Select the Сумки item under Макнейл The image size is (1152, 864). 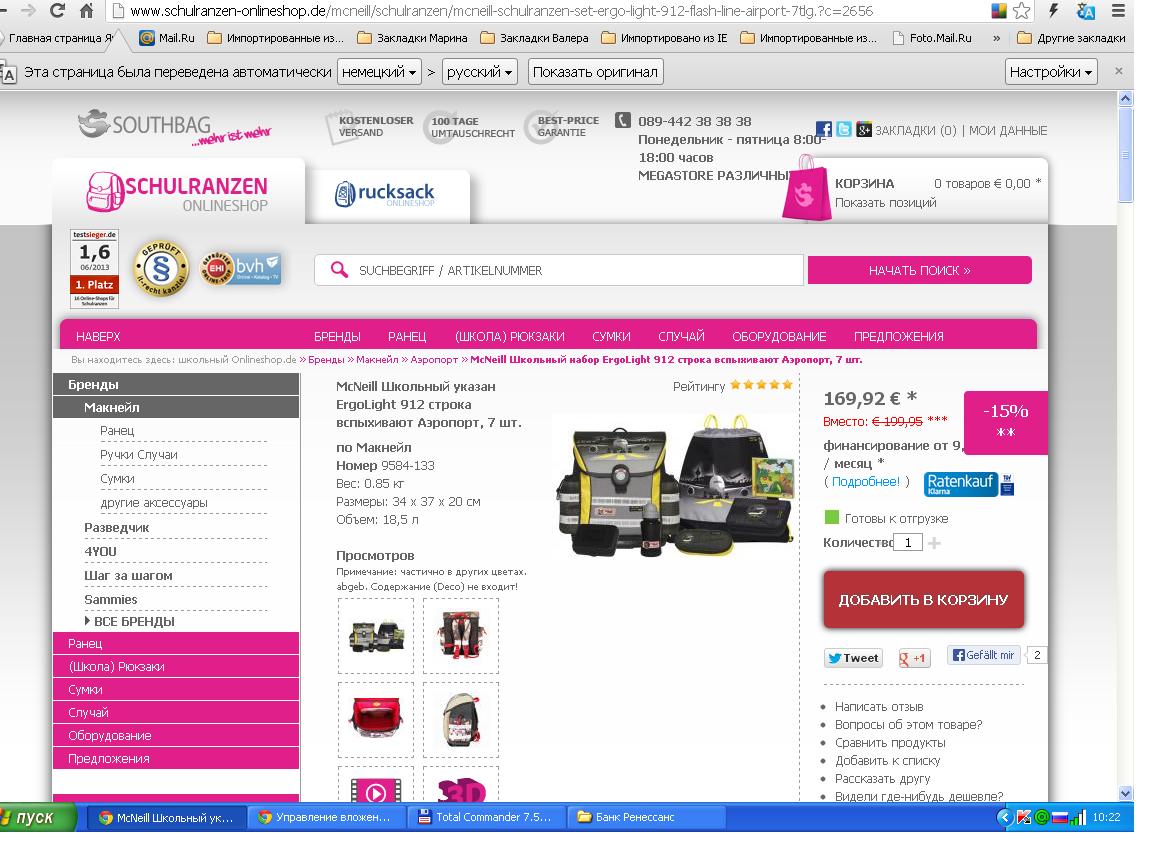point(117,478)
